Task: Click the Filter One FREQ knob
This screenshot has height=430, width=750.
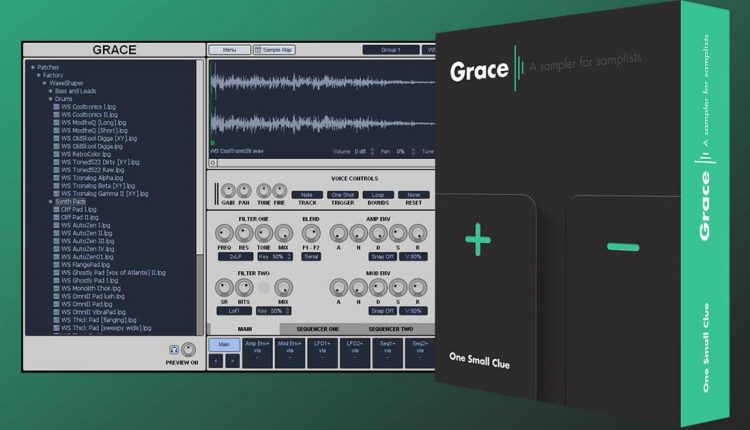Action: point(224,233)
